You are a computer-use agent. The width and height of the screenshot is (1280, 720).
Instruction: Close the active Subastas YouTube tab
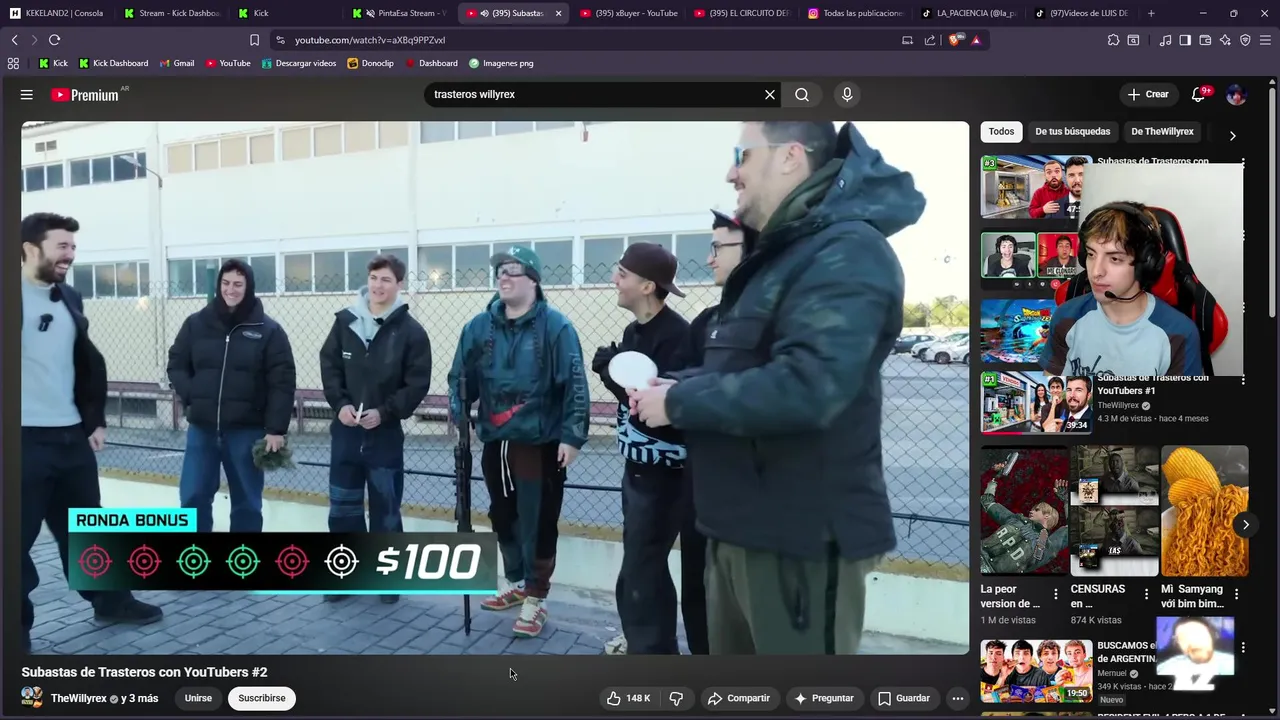(x=558, y=13)
